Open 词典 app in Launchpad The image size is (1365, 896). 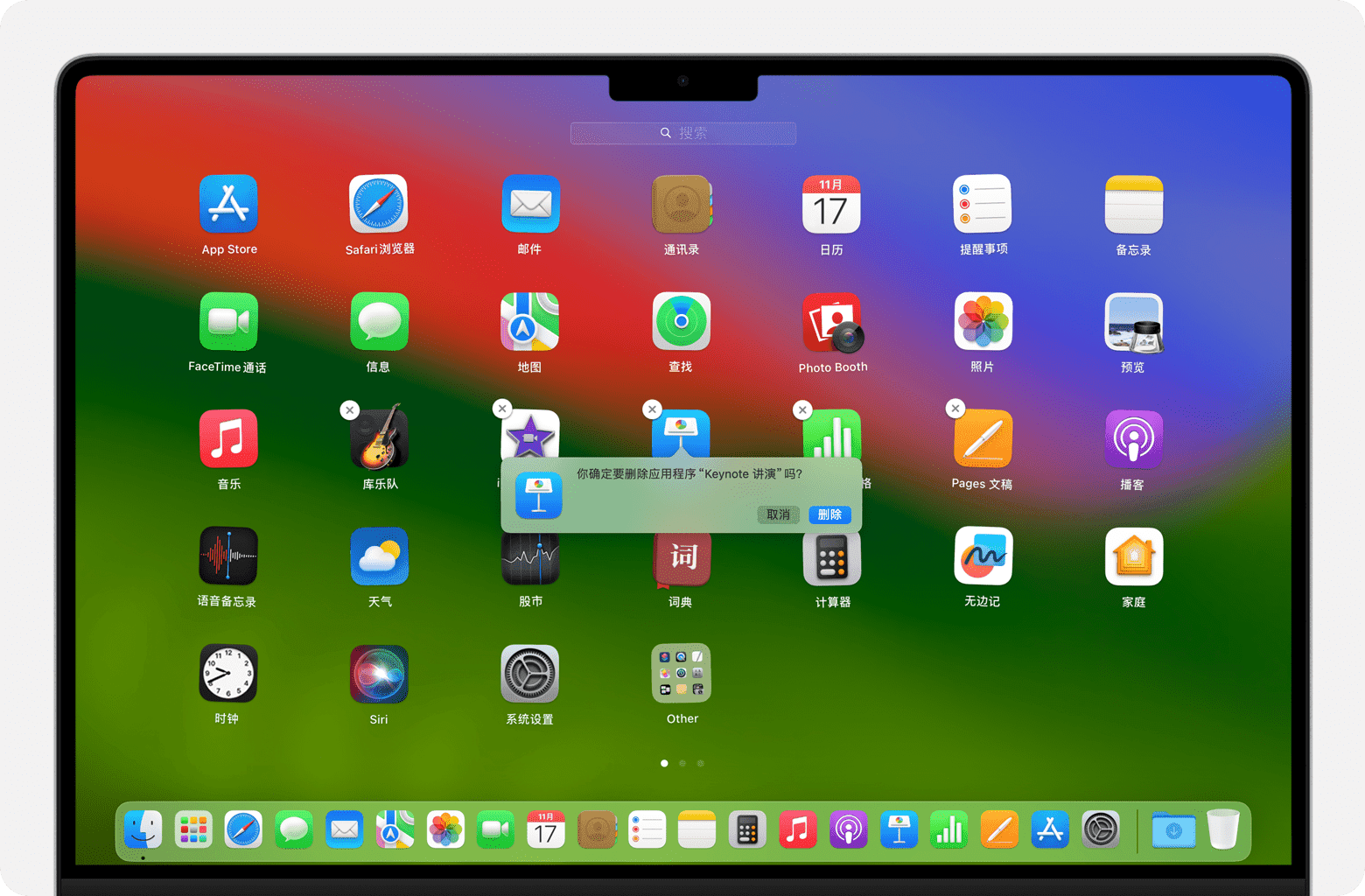click(x=682, y=560)
